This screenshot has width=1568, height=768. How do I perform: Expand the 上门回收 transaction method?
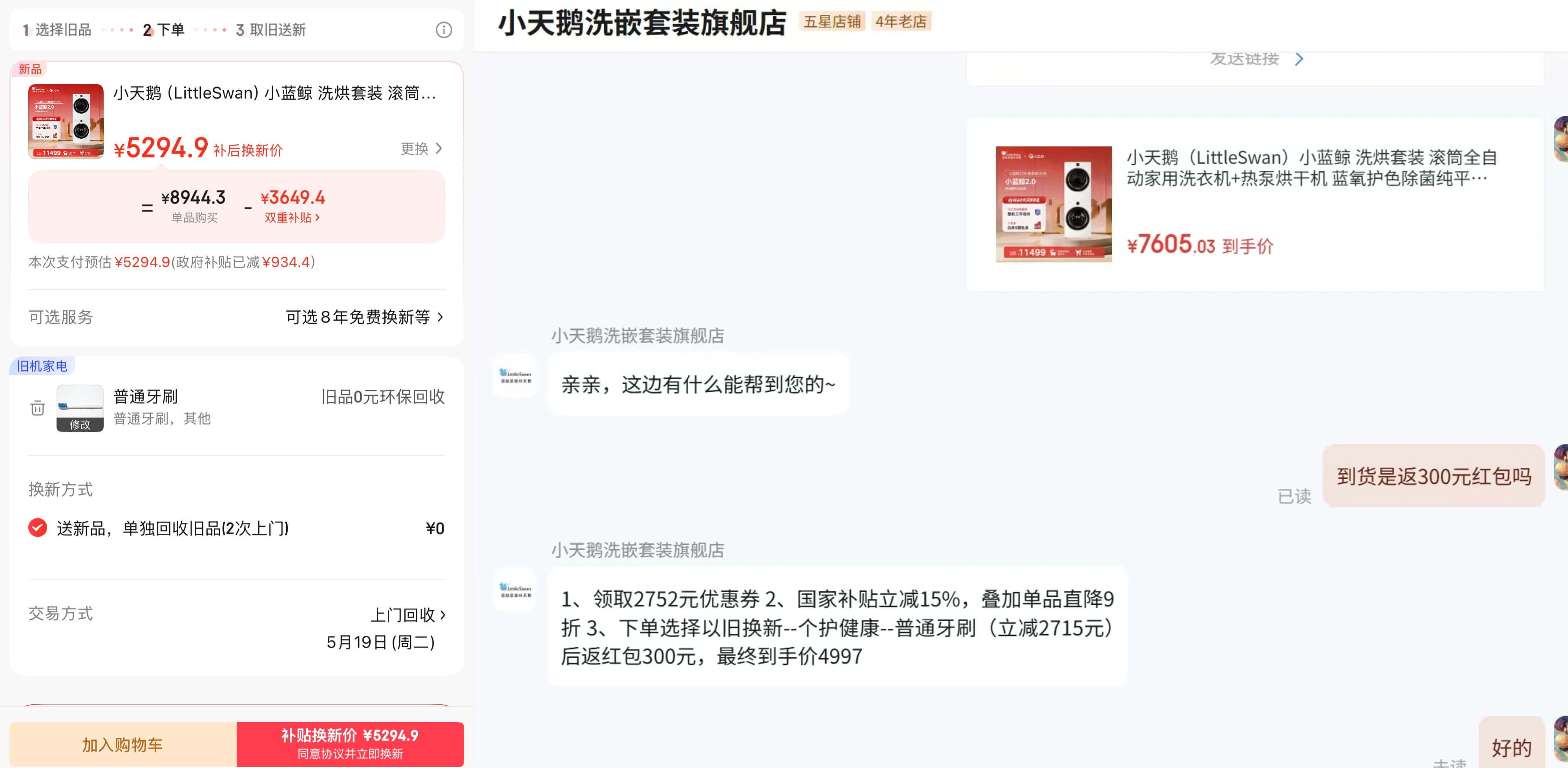click(408, 615)
